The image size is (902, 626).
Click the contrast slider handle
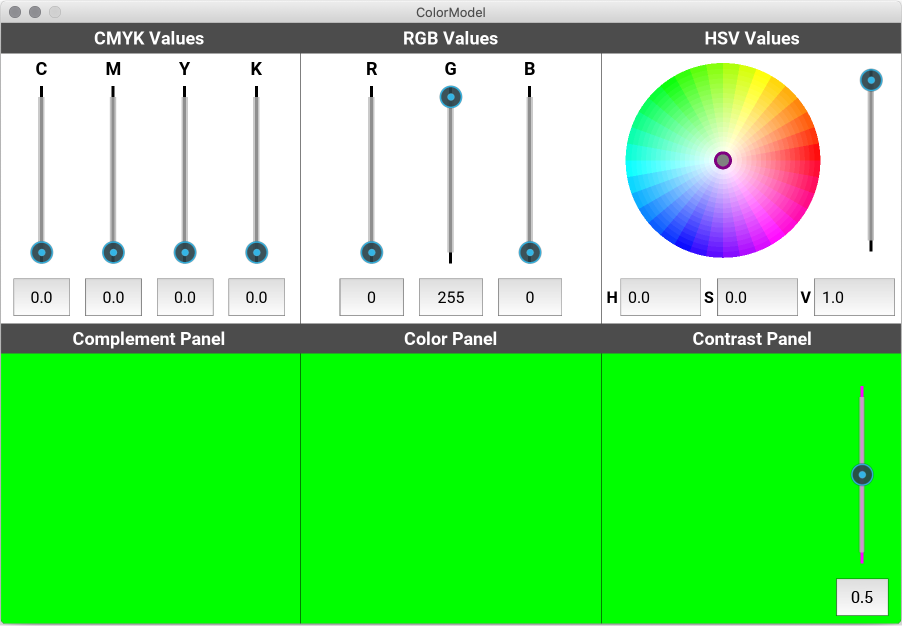click(x=862, y=474)
